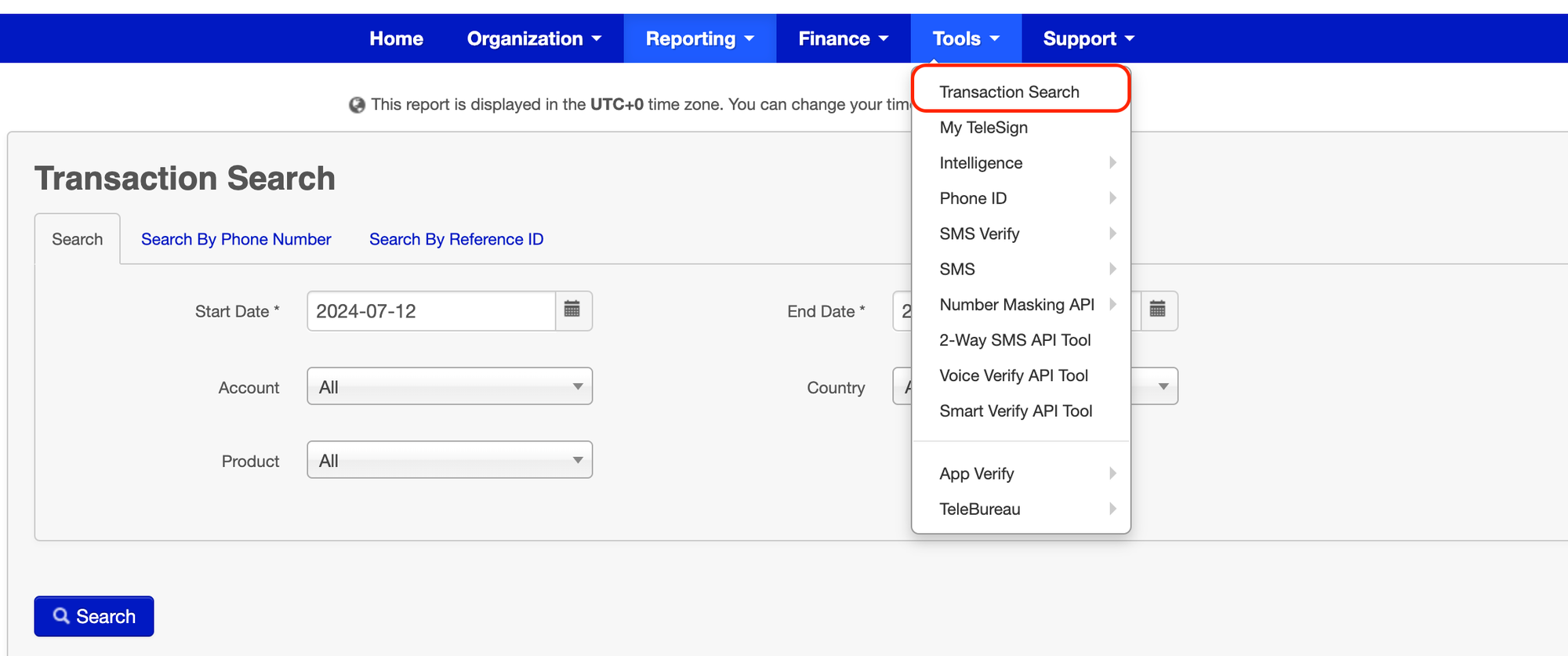Open the Finance navigation menu
This screenshot has width=1568, height=656.
(x=843, y=38)
